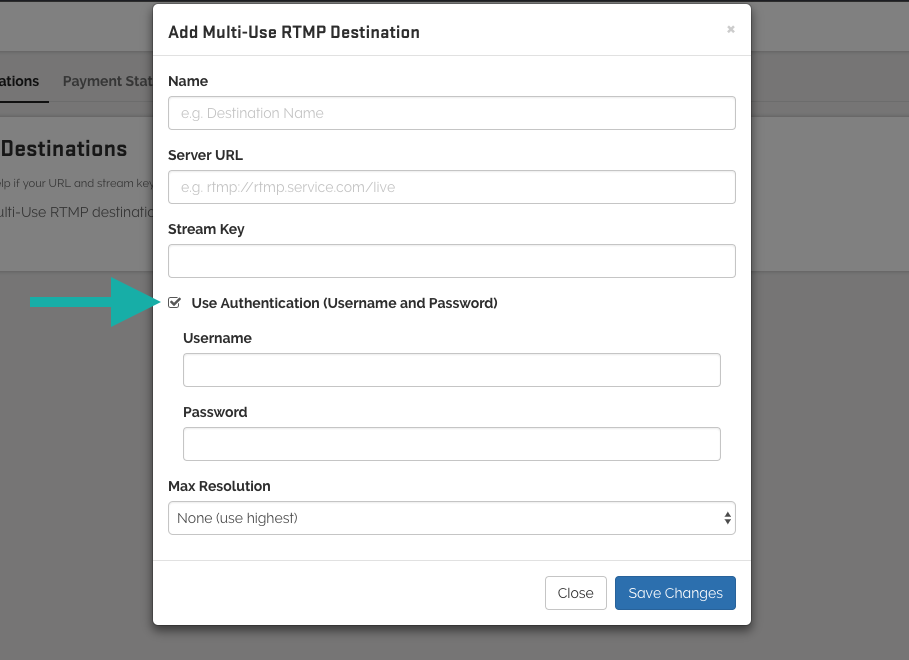This screenshot has width=909, height=660.
Task: Switch to the Payment Status tab behind the dialog
Action: (x=106, y=82)
